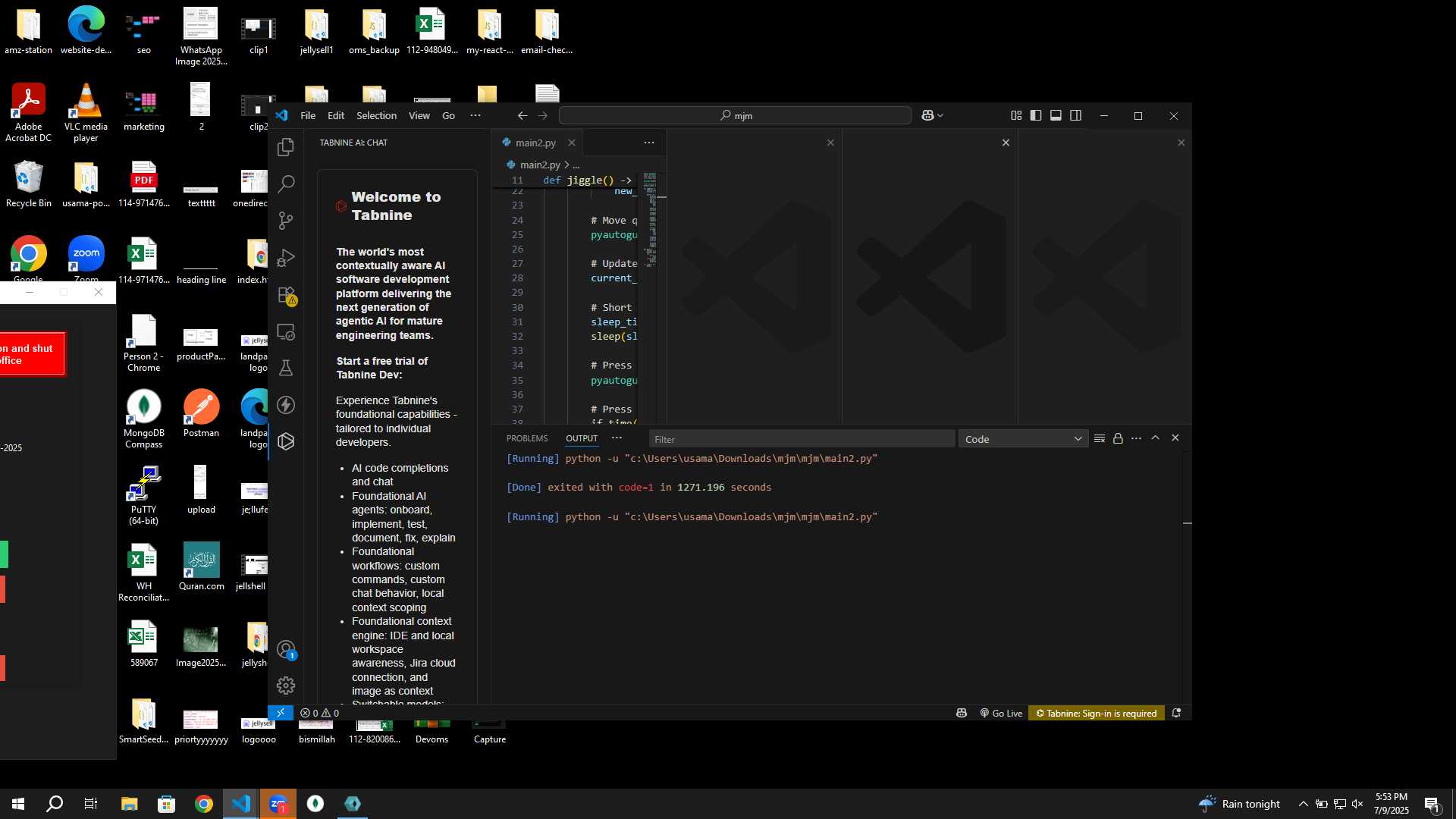Click the Zoom taskbar icon
The width and height of the screenshot is (1456, 819).
[x=278, y=804]
